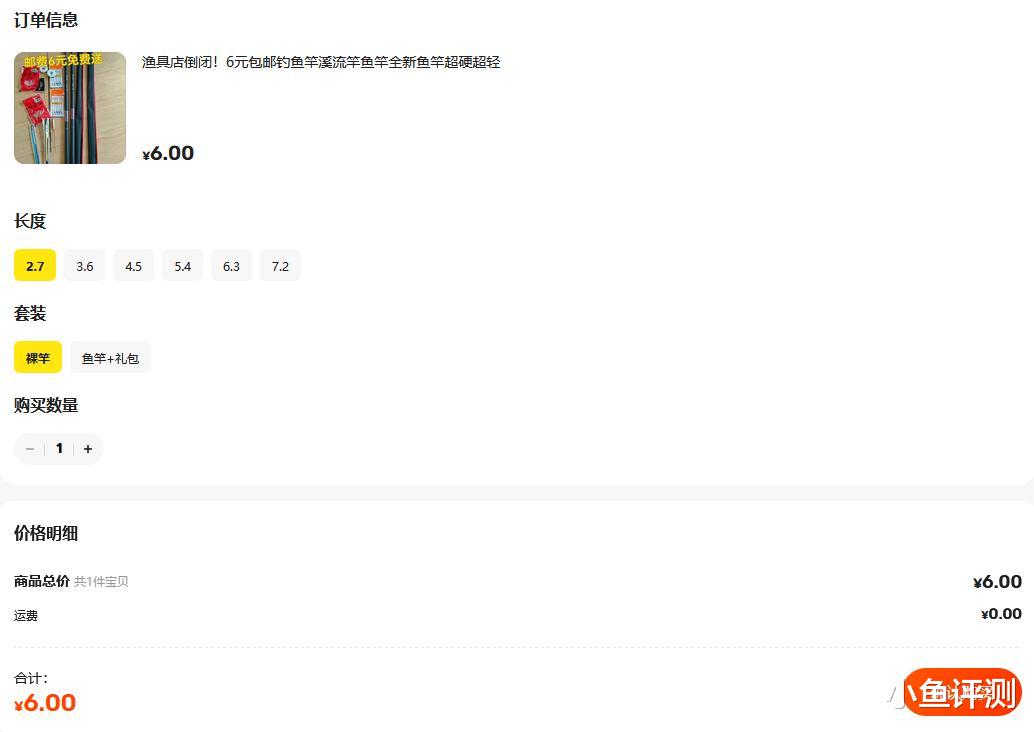Open the product title 渔具店倒闭 link
The image size is (1034, 732).
(321, 62)
